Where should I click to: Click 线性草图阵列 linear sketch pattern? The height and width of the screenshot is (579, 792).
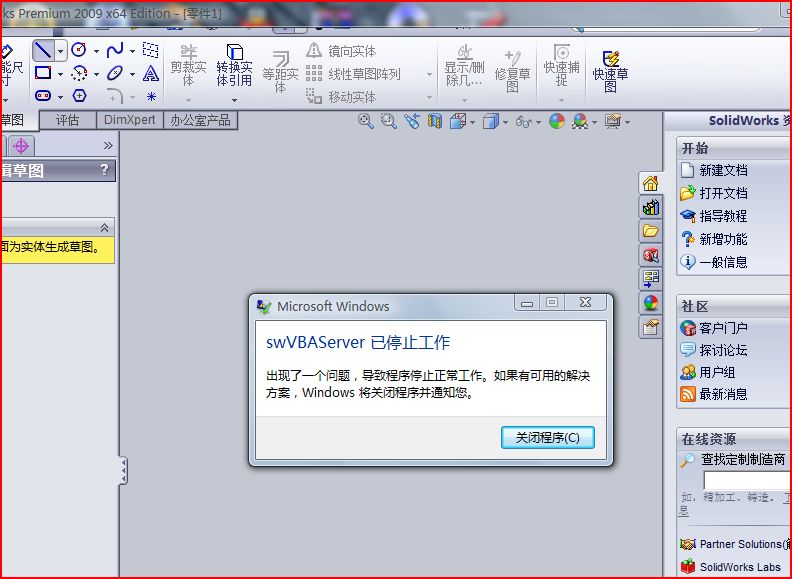[x=353, y=74]
